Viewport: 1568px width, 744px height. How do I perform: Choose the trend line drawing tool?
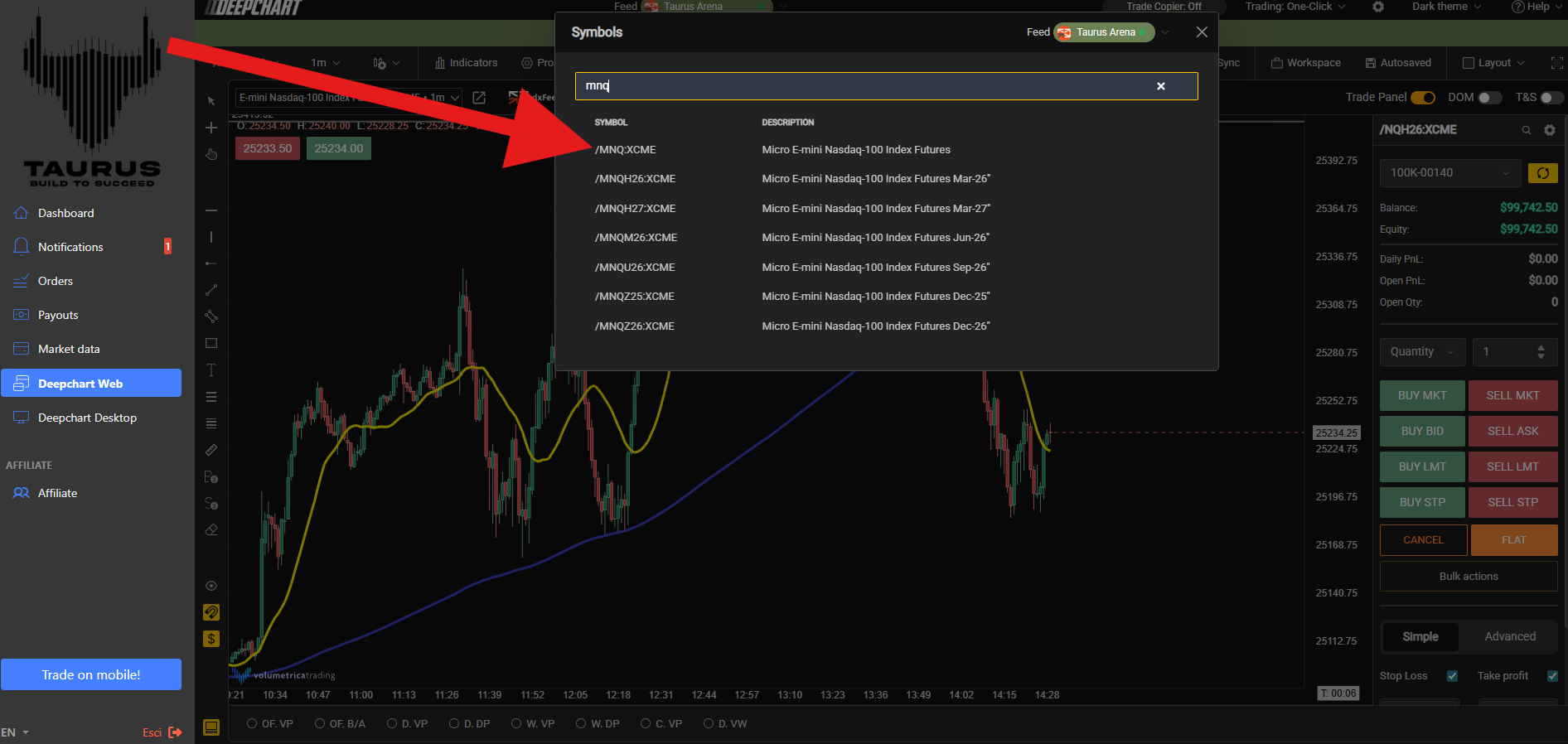[211, 290]
